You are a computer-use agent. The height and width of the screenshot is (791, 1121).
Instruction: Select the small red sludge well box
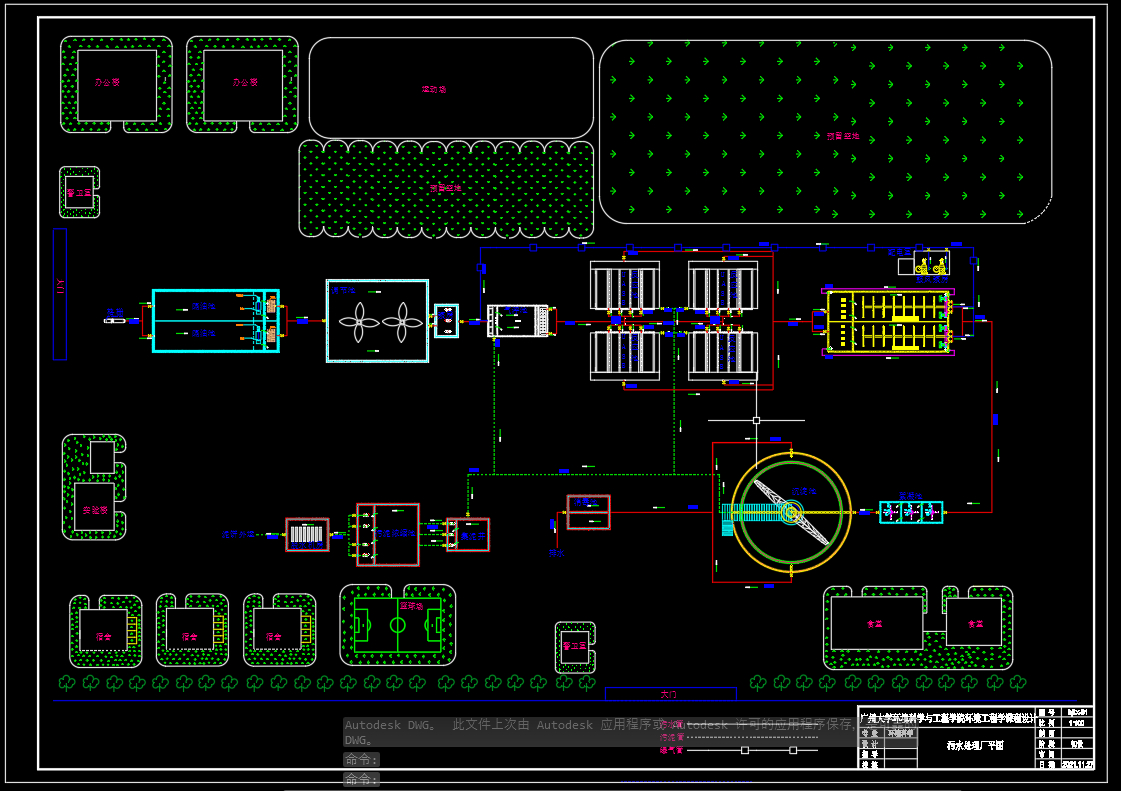pyautogui.click(x=468, y=535)
